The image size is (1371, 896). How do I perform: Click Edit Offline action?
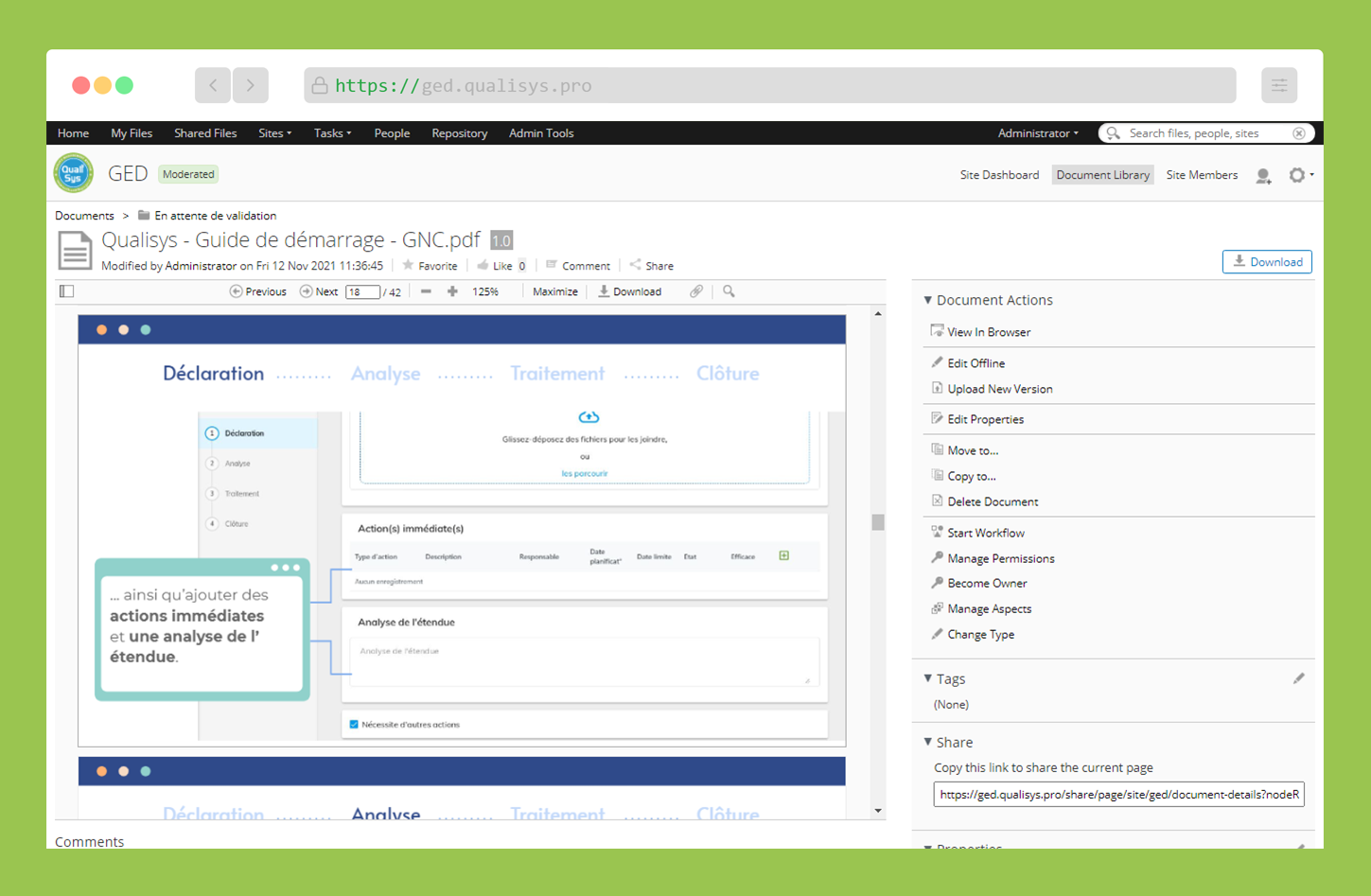coord(968,363)
